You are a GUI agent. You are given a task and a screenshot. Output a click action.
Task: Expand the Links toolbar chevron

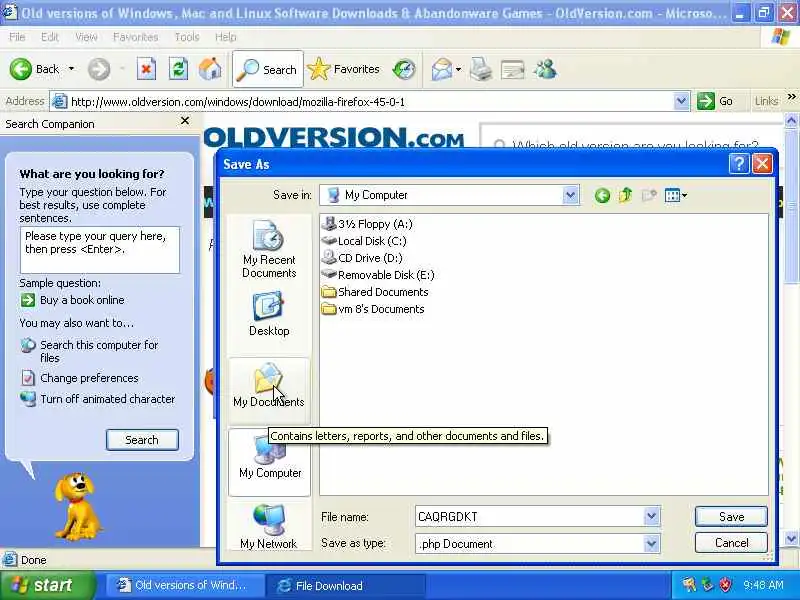click(x=791, y=97)
